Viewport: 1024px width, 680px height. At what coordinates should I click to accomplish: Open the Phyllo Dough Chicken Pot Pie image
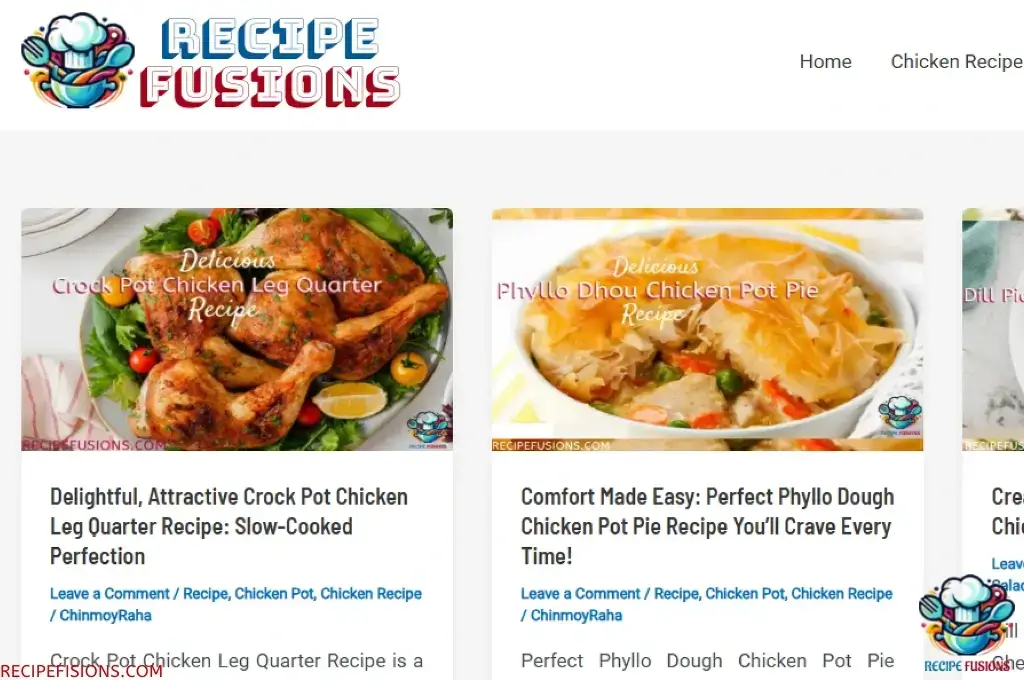[x=707, y=329]
